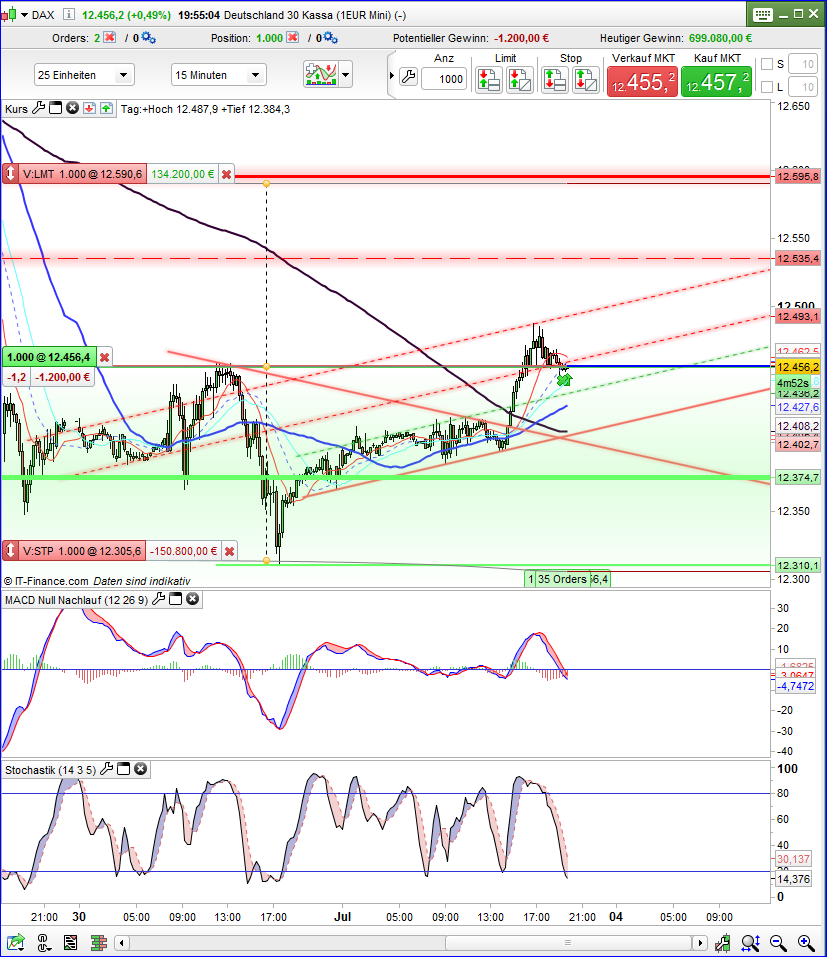The height and width of the screenshot is (957, 827).
Task: Click the L limit distance field
Action: [x=803, y=87]
